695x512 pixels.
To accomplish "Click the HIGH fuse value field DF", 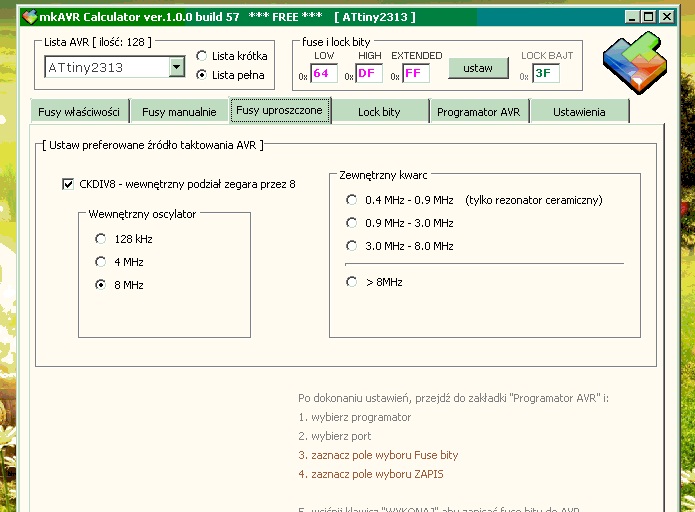I will (x=369, y=73).
